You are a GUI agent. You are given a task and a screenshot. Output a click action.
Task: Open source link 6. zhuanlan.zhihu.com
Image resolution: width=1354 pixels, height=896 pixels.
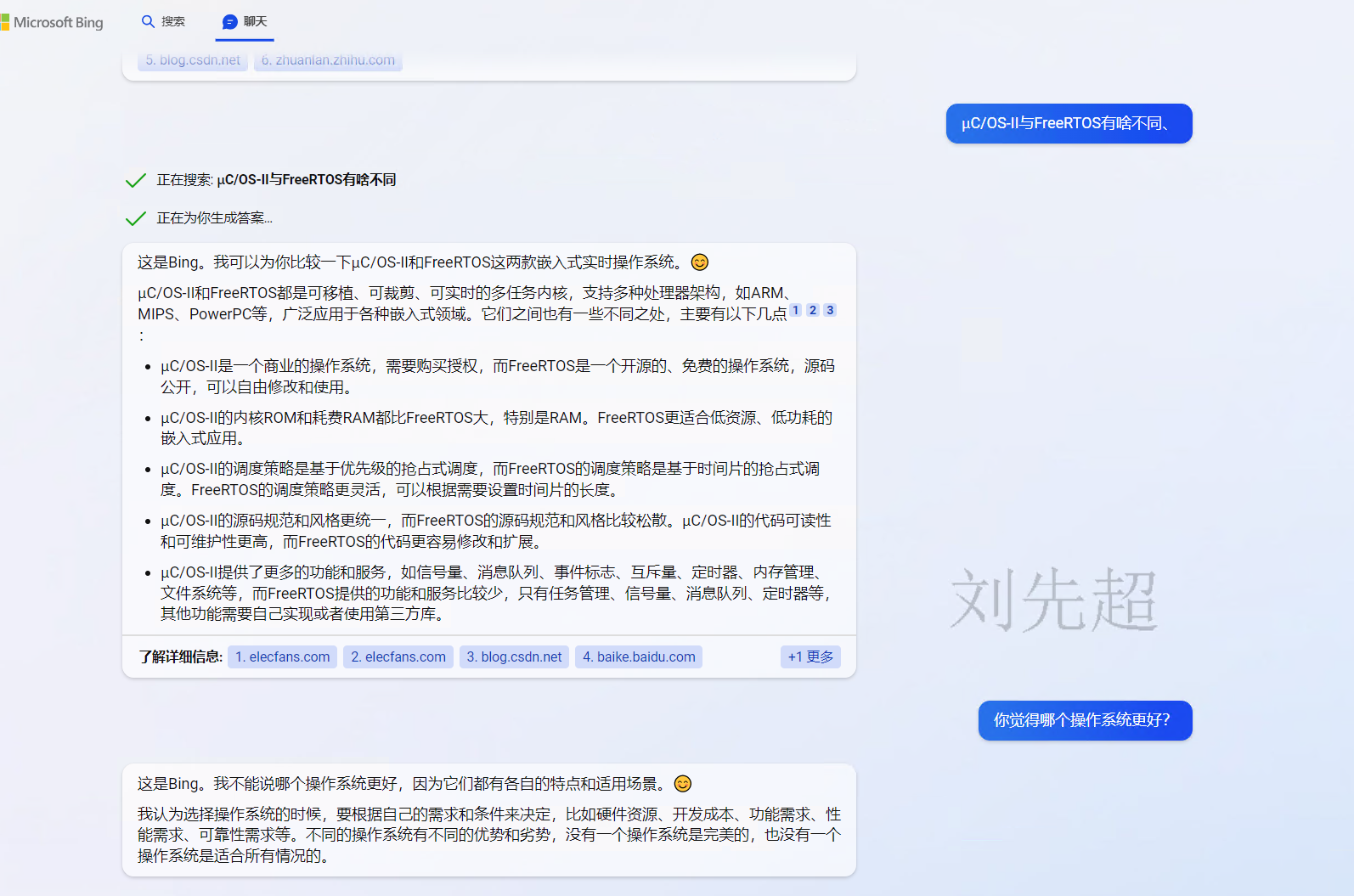[328, 60]
